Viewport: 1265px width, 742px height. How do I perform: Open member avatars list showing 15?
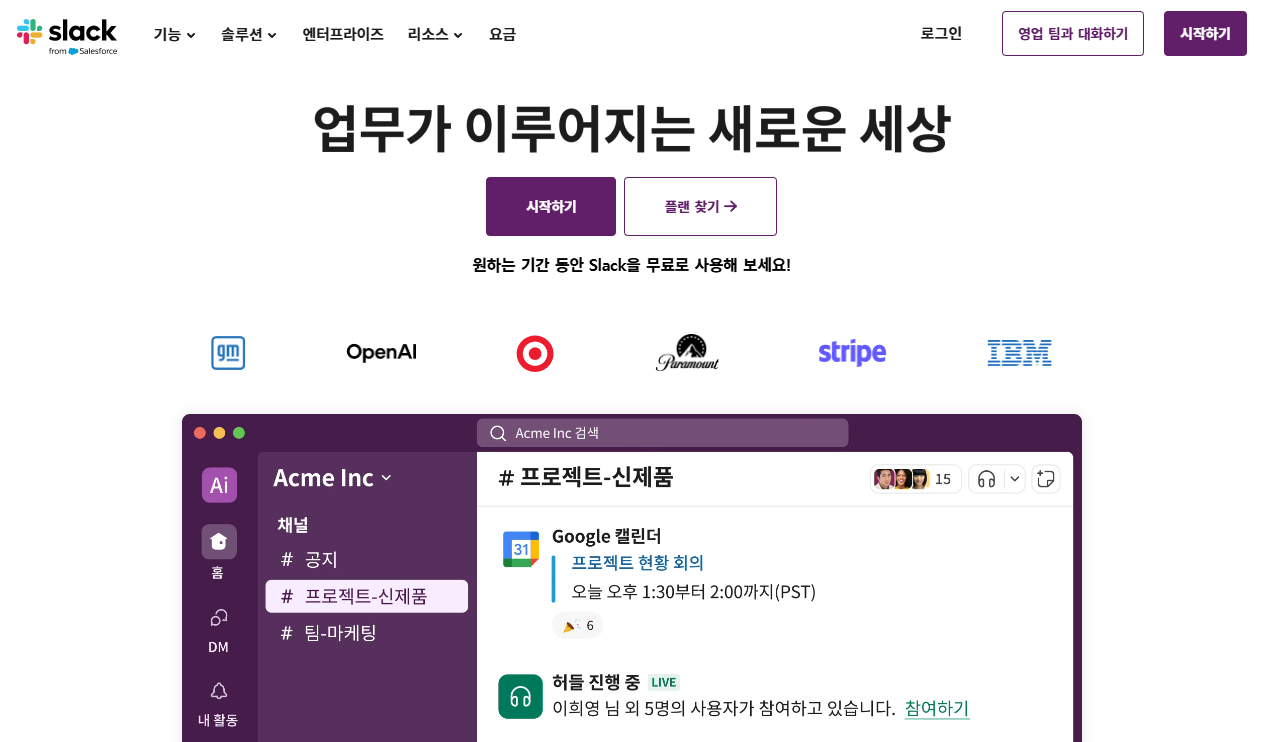[914, 479]
